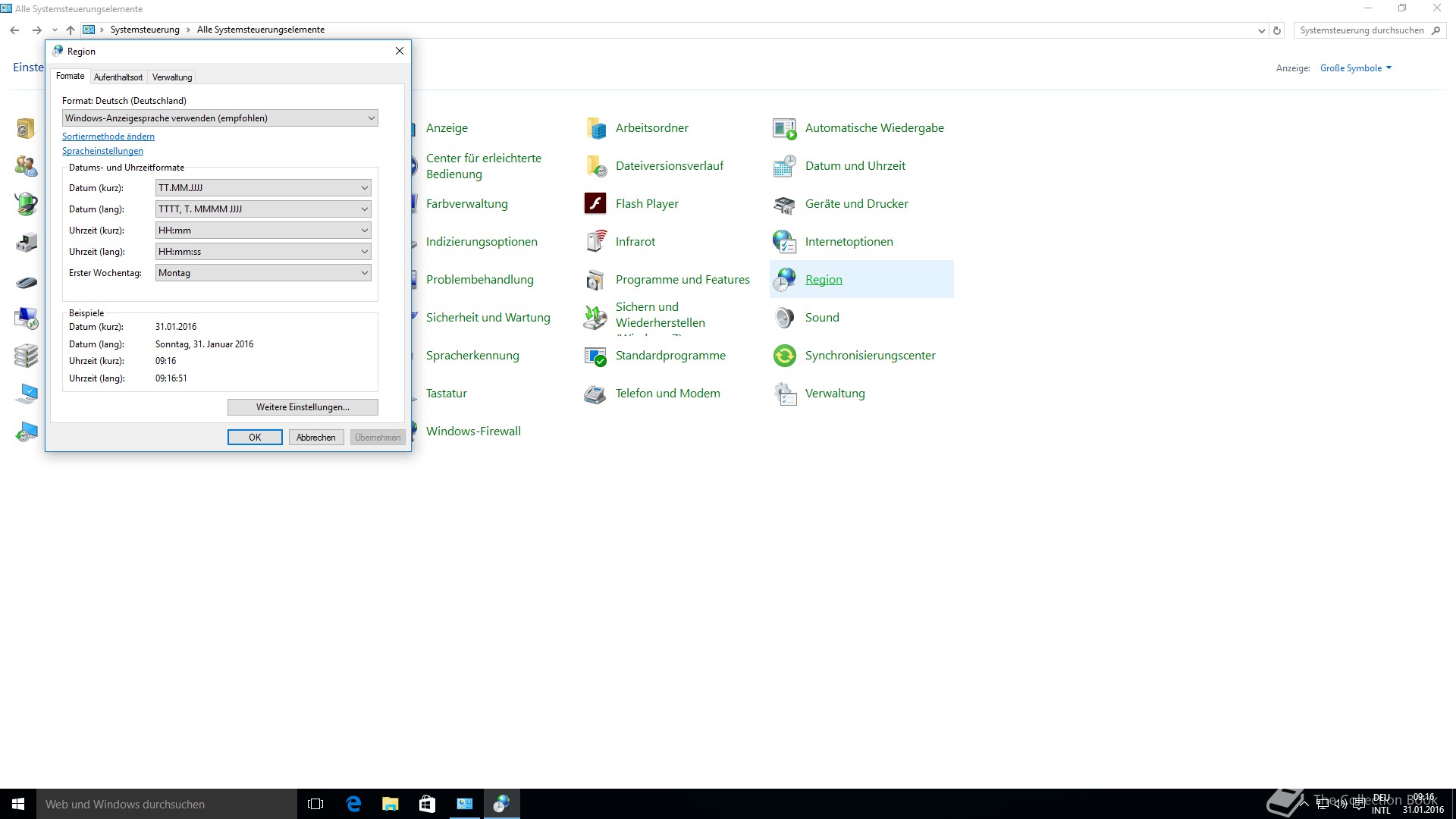Refresh the Control Panel view
Viewport: 1456px width, 819px height.
(x=1277, y=31)
